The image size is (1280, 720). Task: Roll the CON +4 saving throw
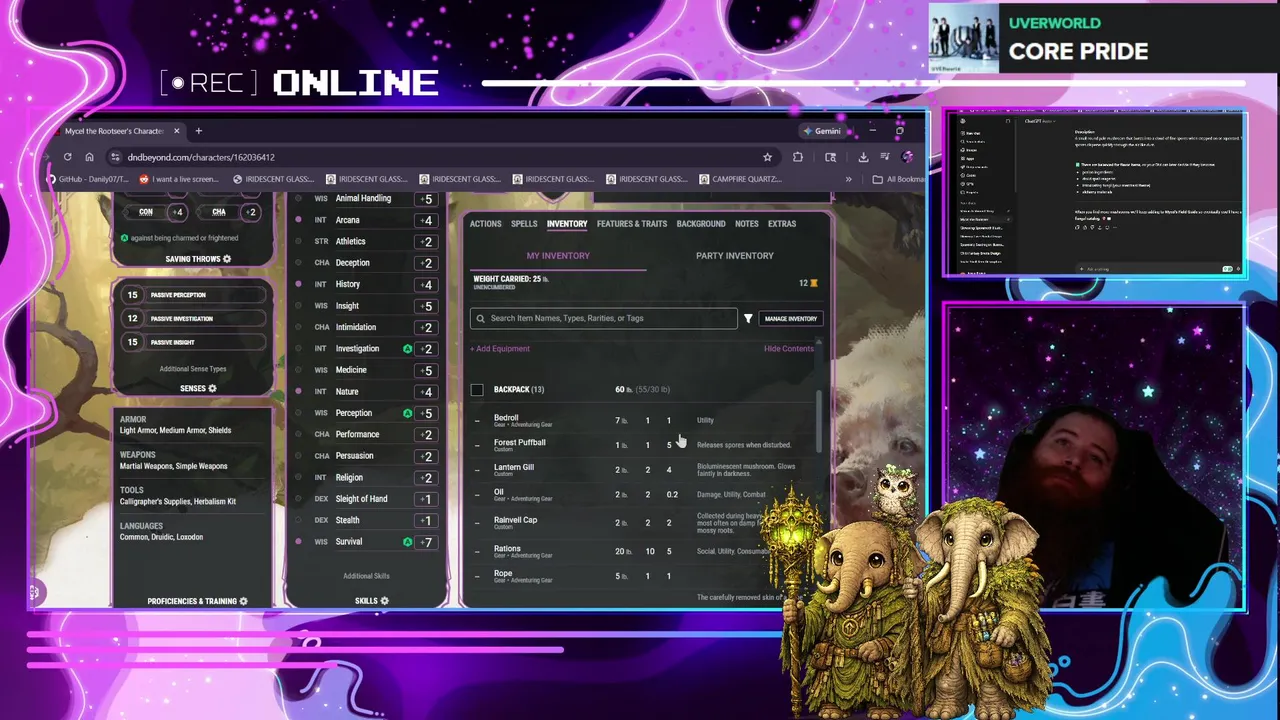[177, 212]
